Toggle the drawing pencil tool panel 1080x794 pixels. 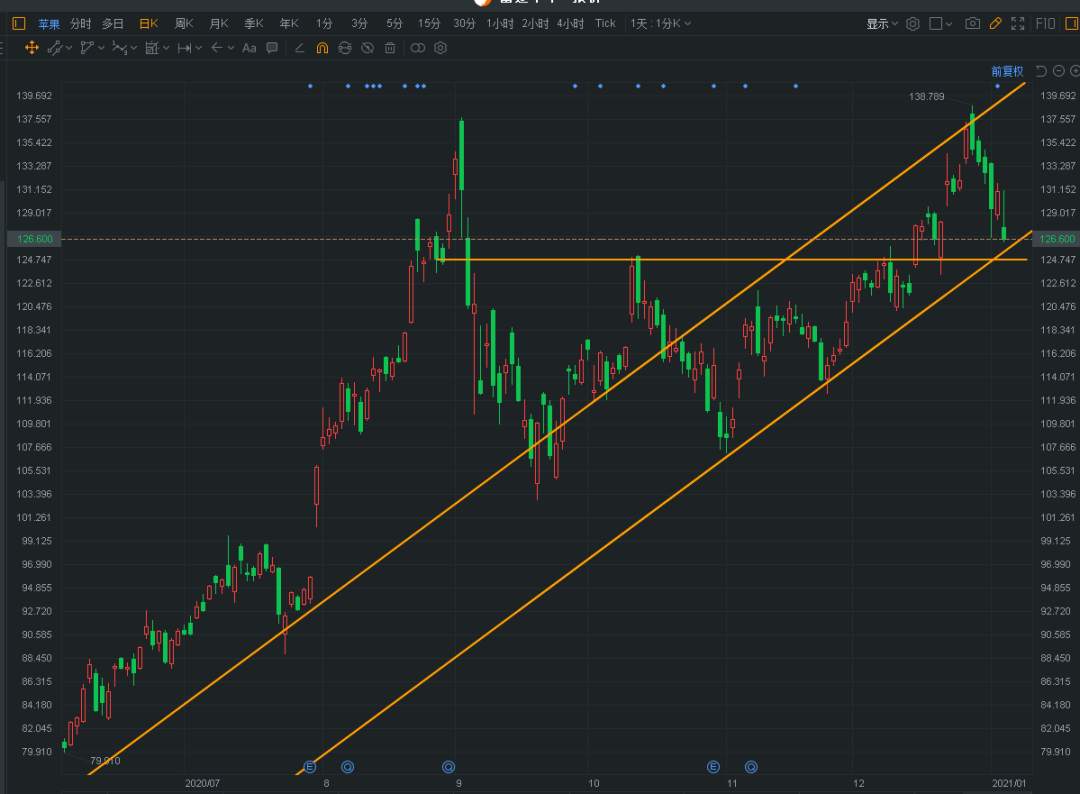click(995, 23)
